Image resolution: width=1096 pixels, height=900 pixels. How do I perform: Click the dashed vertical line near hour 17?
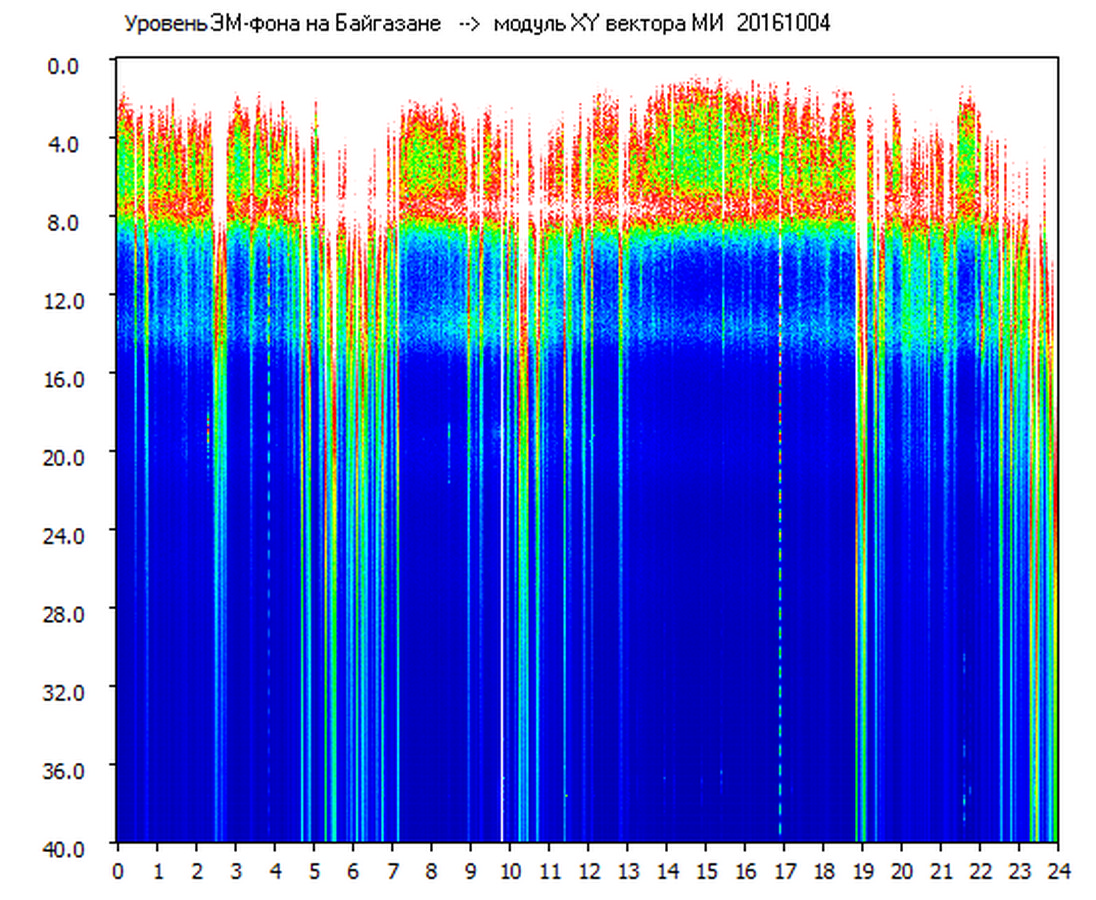pos(780,600)
